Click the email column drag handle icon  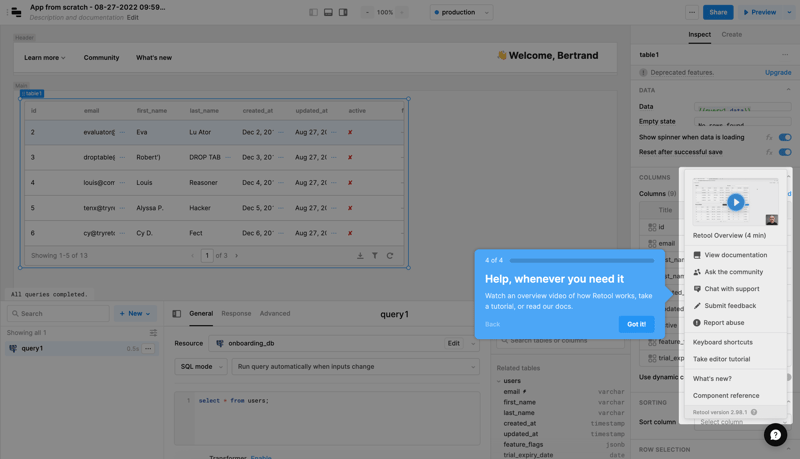pos(652,243)
